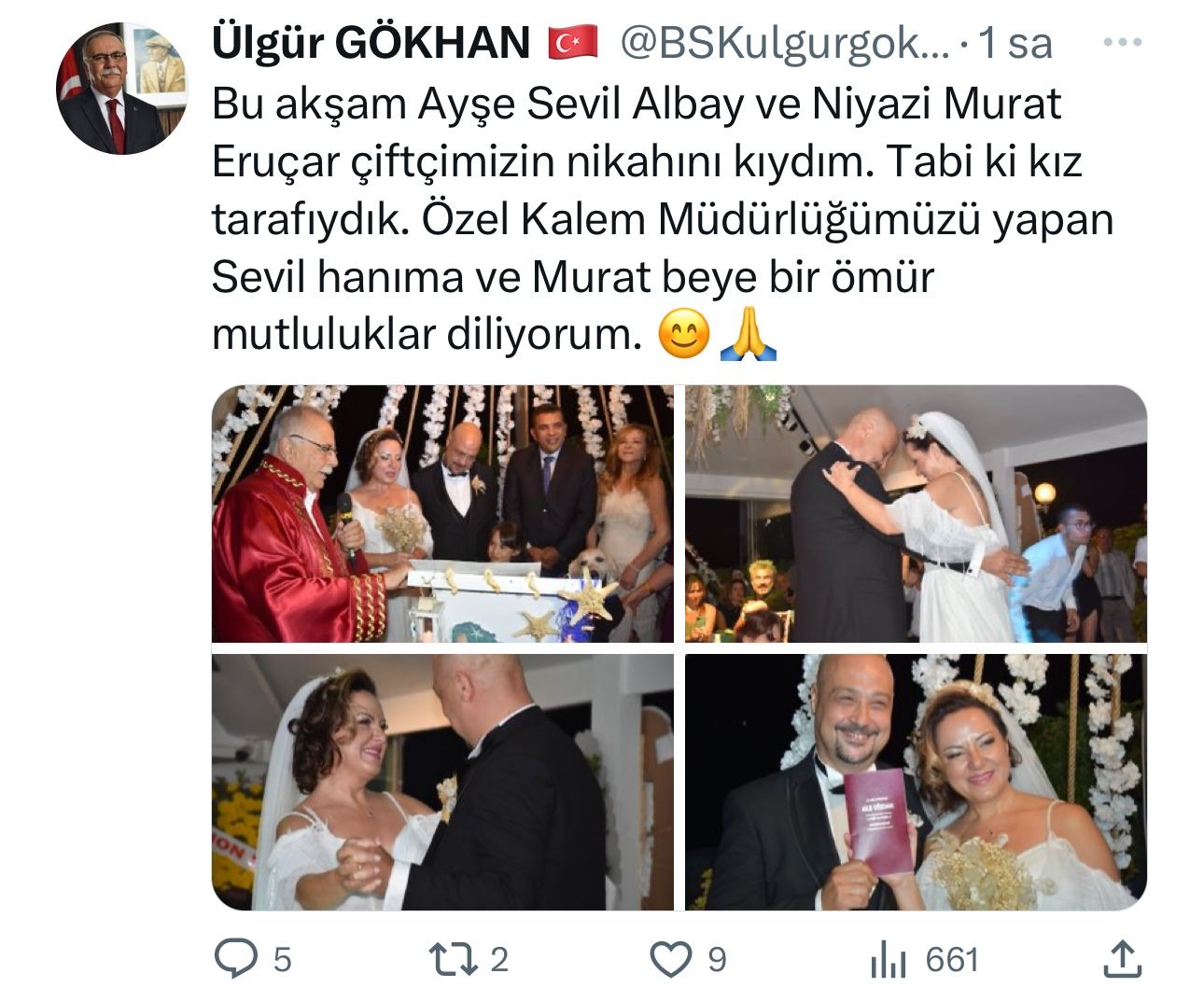This screenshot has width=1204, height=1001.
Task: Open the photo of couple hugging
Action: point(916,514)
